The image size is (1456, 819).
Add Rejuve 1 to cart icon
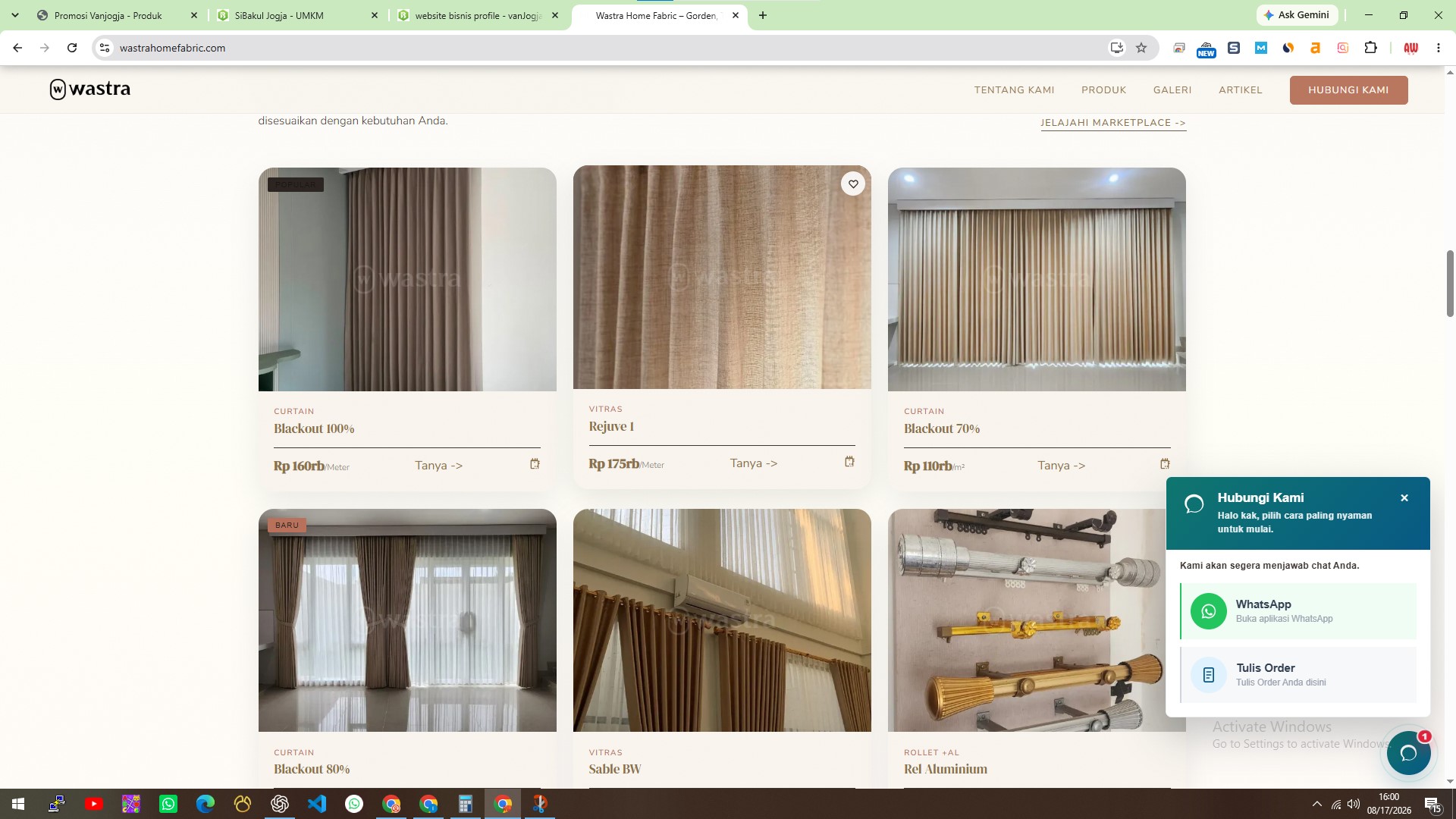(x=849, y=462)
